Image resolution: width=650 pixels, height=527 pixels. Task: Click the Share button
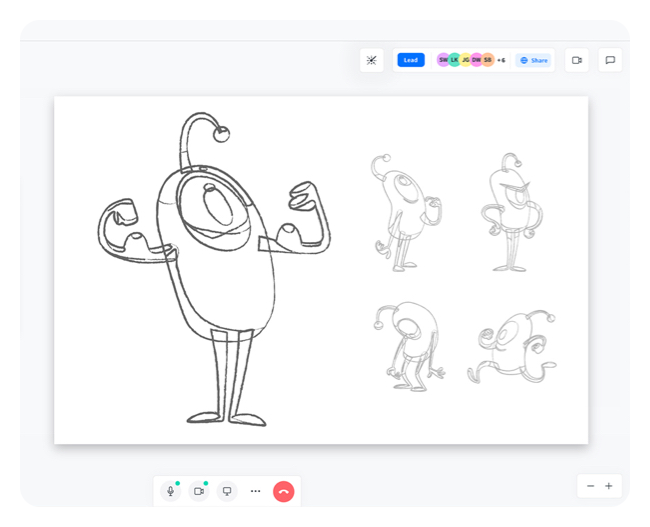click(x=534, y=60)
